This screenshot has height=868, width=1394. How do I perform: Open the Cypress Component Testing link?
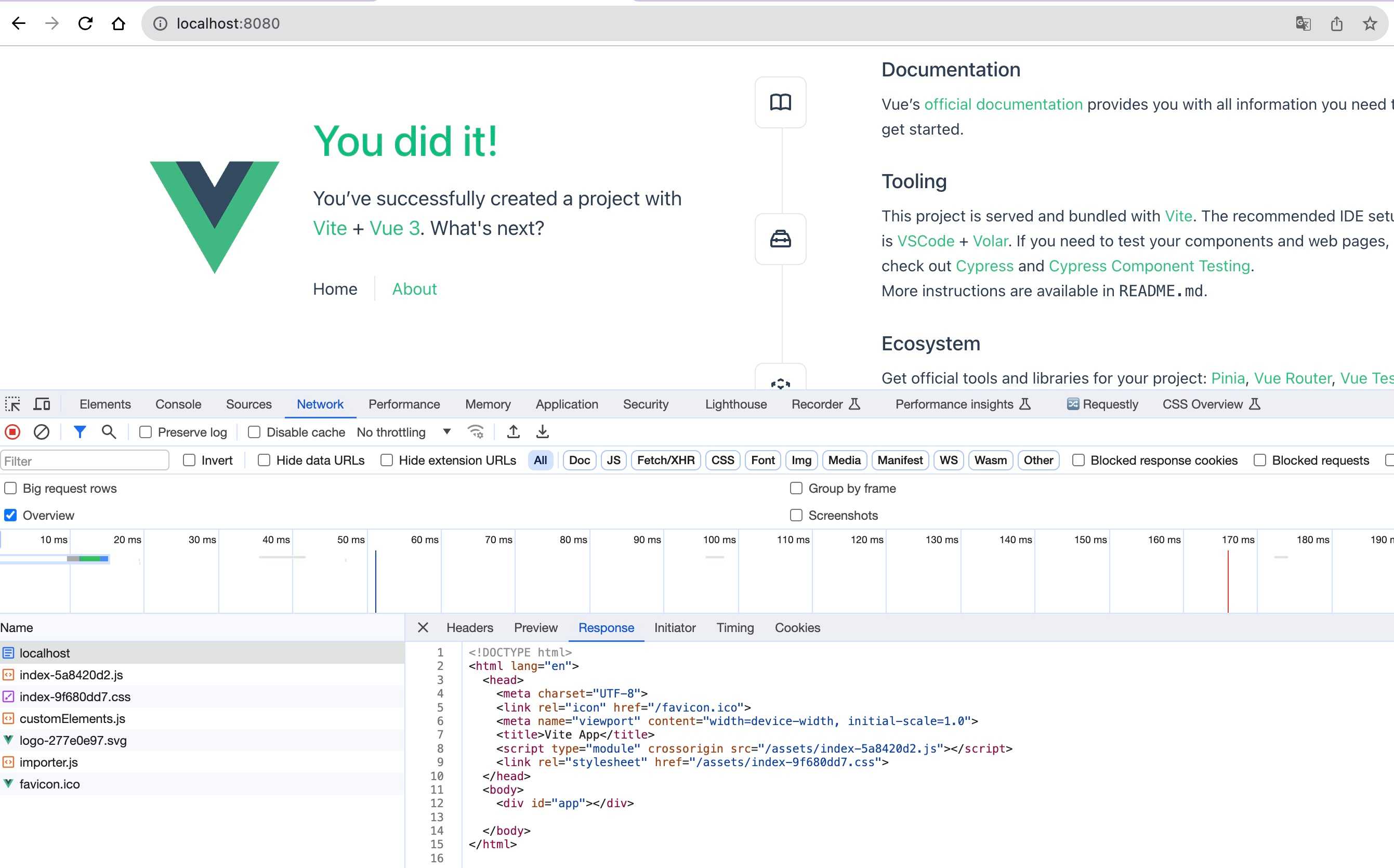[1149, 266]
